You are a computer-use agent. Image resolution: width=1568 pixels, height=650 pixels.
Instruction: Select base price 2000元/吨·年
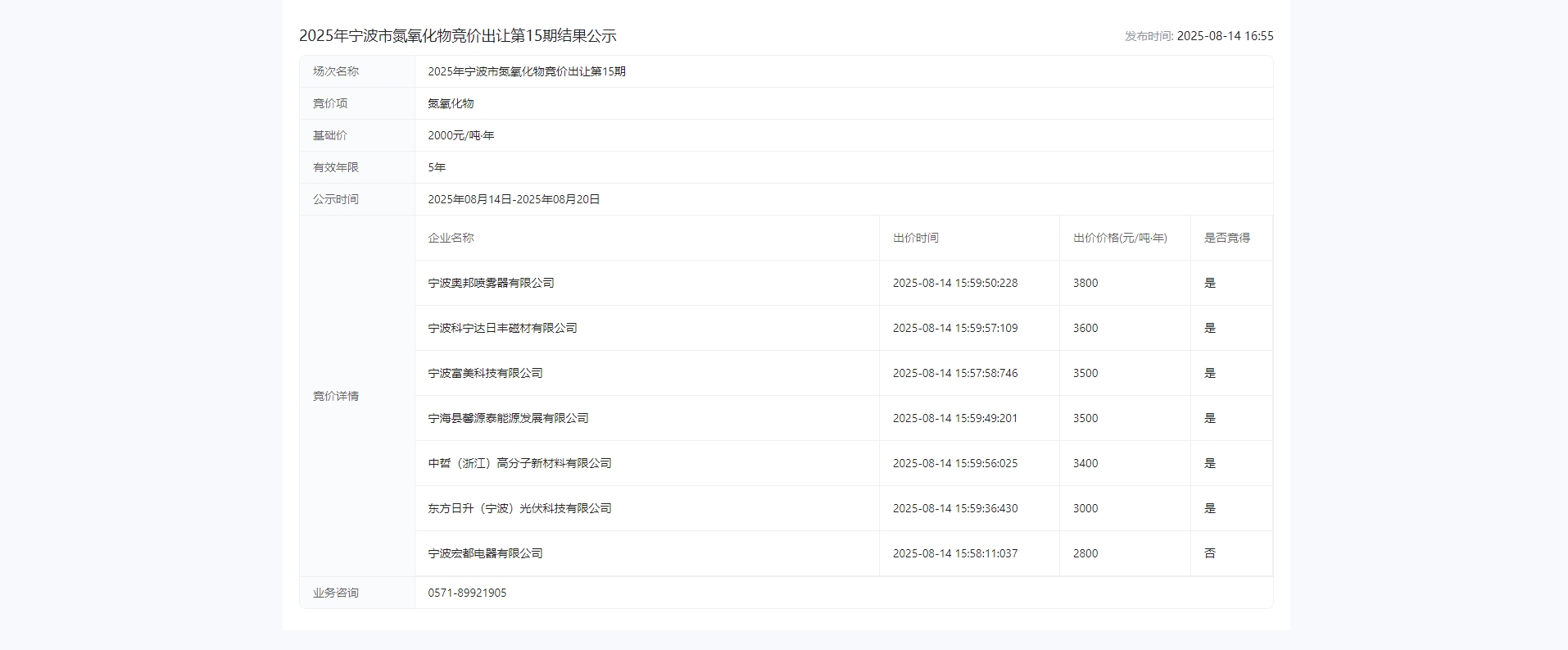tap(461, 135)
